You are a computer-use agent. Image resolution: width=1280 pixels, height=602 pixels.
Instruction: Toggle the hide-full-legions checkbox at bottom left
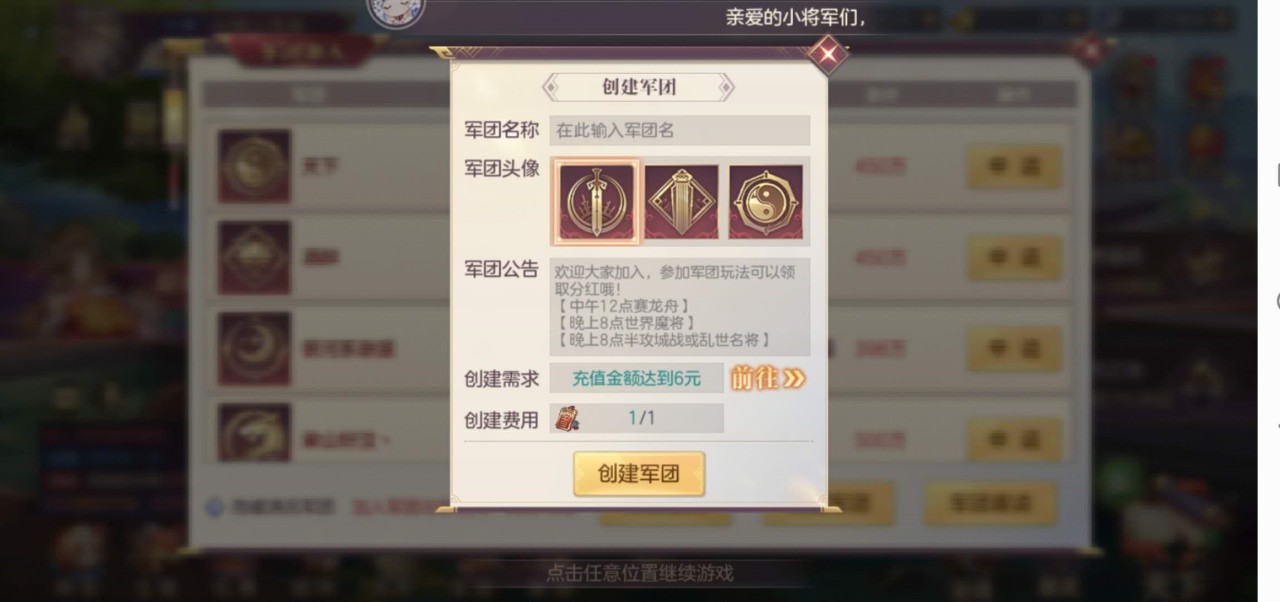pyautogui.click(x=215, y=507)
